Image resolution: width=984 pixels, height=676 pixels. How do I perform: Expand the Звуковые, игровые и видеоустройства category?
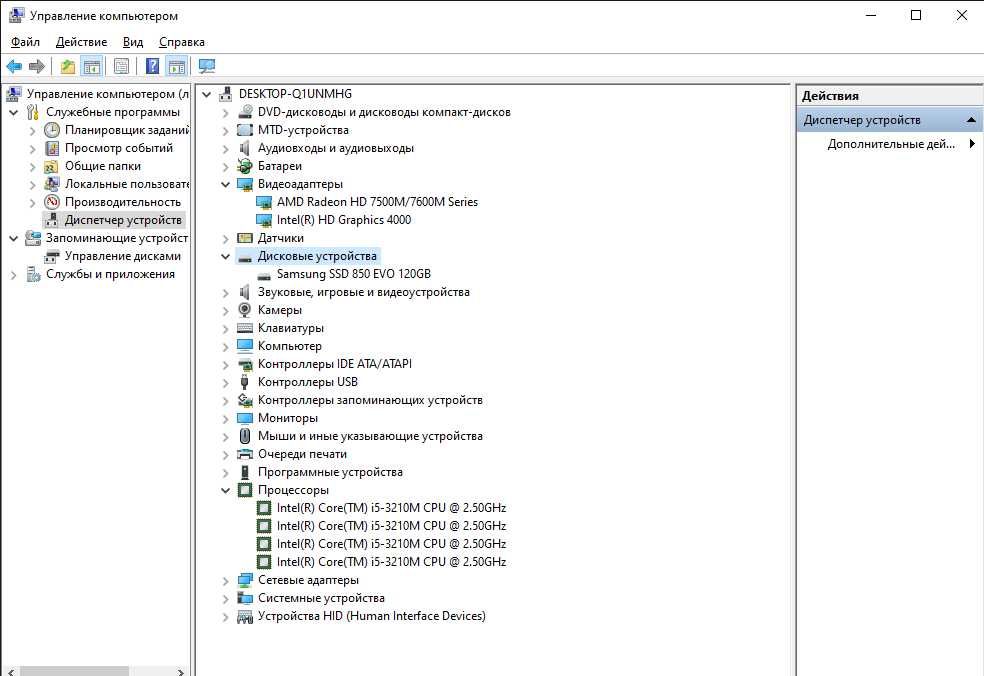pos(225,292)
